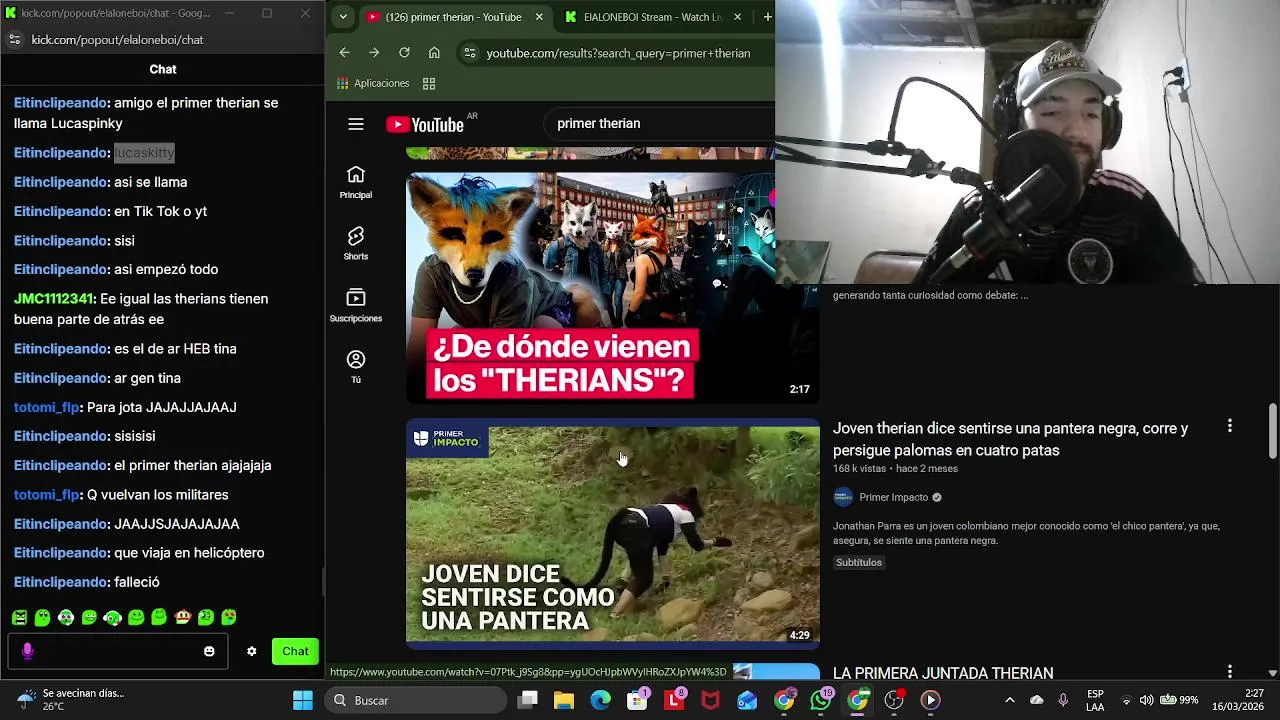
Task: Open Outlook from the taskbar
Action: click(748, 700)
